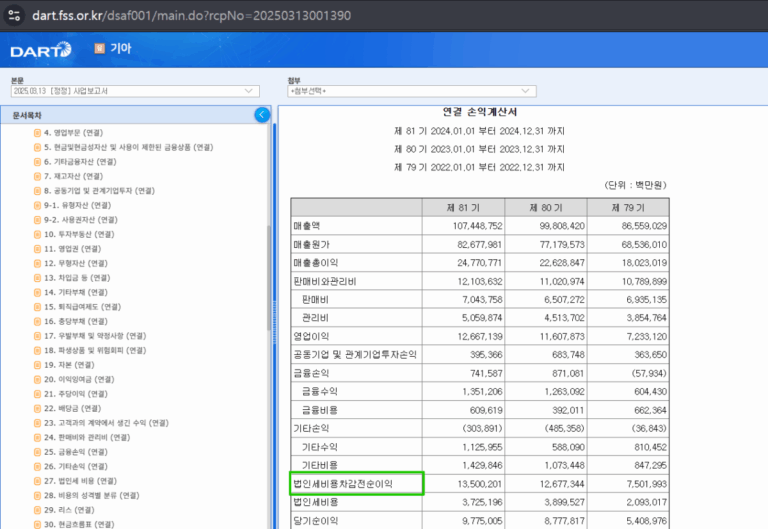Click the (단위 : 백만원) unit note
Image resolution: width=768 pixels, height=529 pixels.
635,185
